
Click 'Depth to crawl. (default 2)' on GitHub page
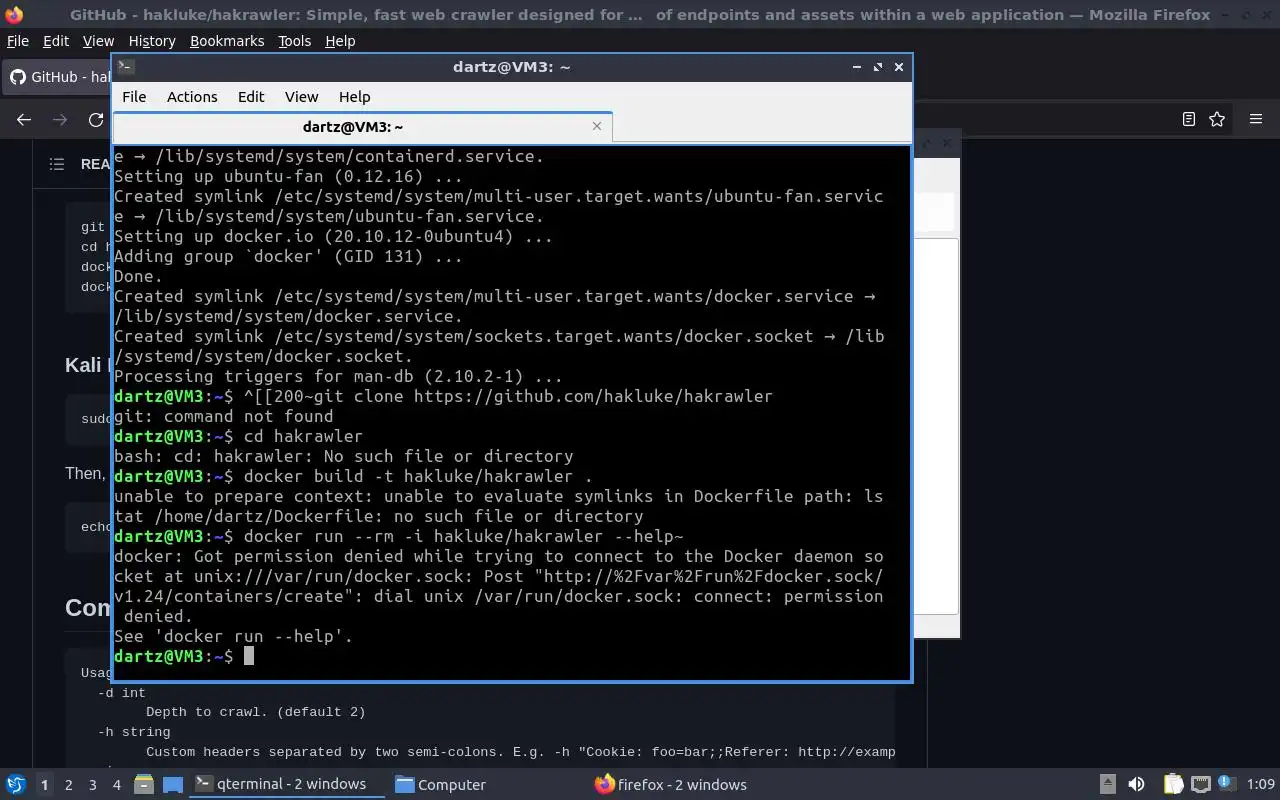pos(256,712)
